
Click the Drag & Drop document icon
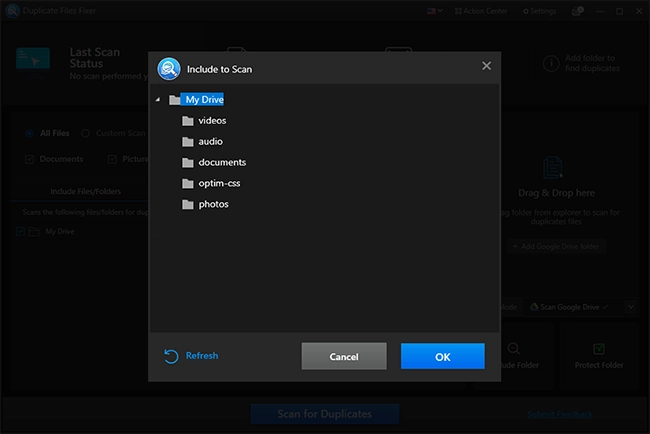553,167
